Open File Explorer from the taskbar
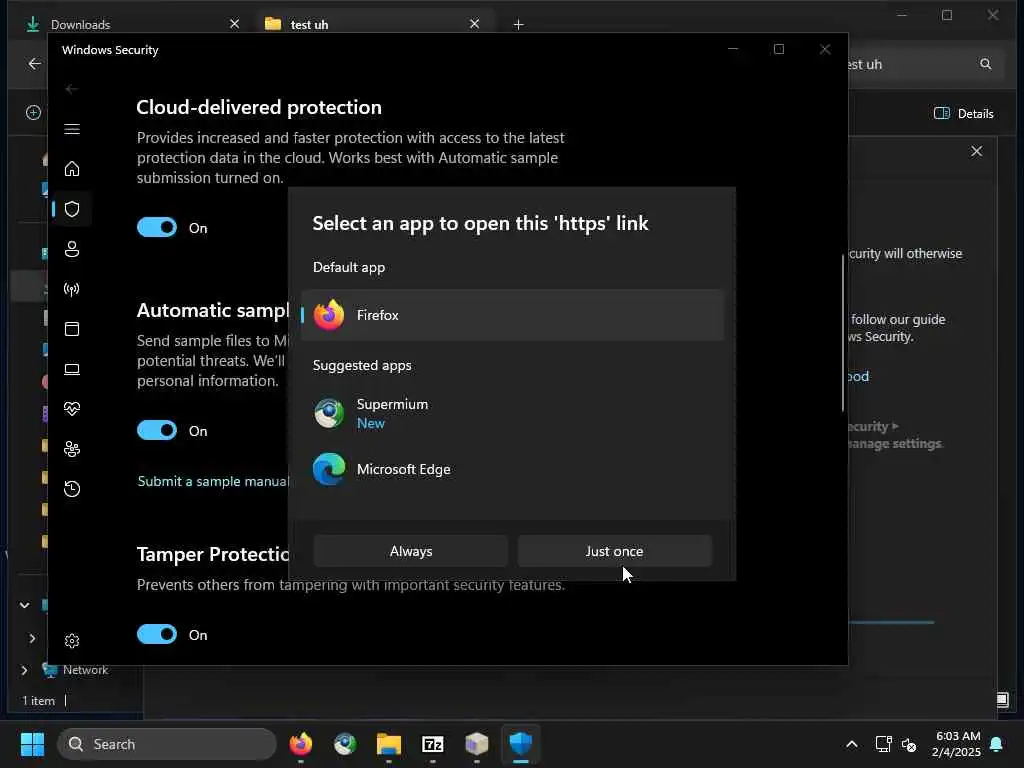1024x768 pixels. pos(389,744)
